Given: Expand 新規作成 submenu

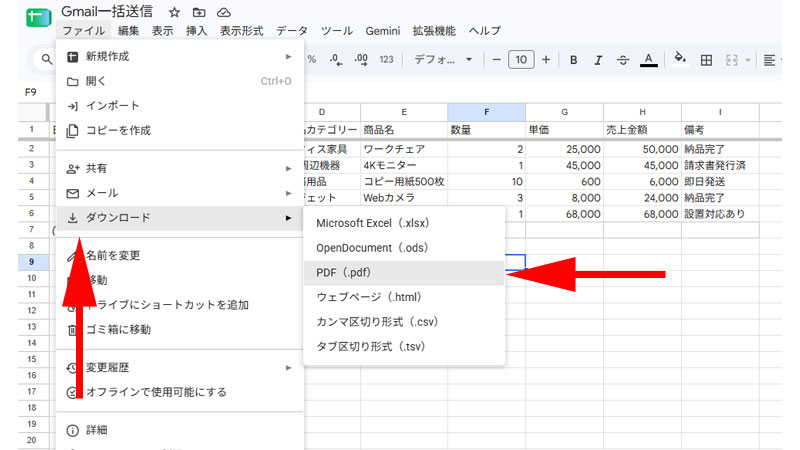Looking at the screenshot, I should (x=180, y=56).
